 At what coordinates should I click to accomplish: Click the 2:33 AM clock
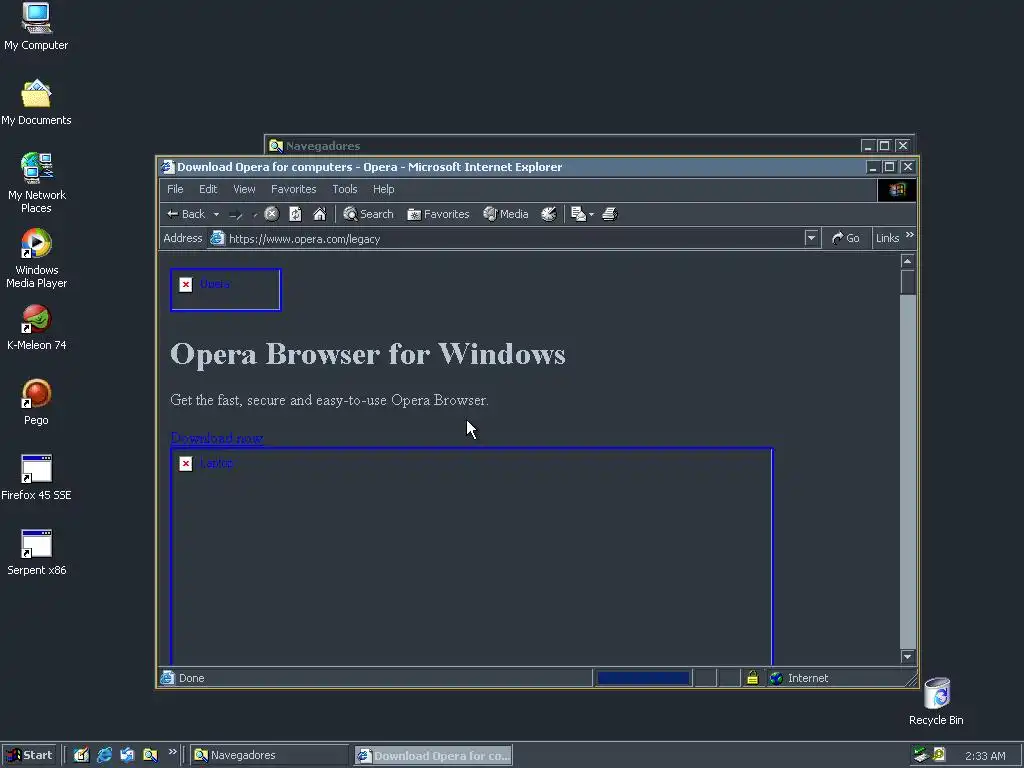pyautogui.click(x=985, y=756)
